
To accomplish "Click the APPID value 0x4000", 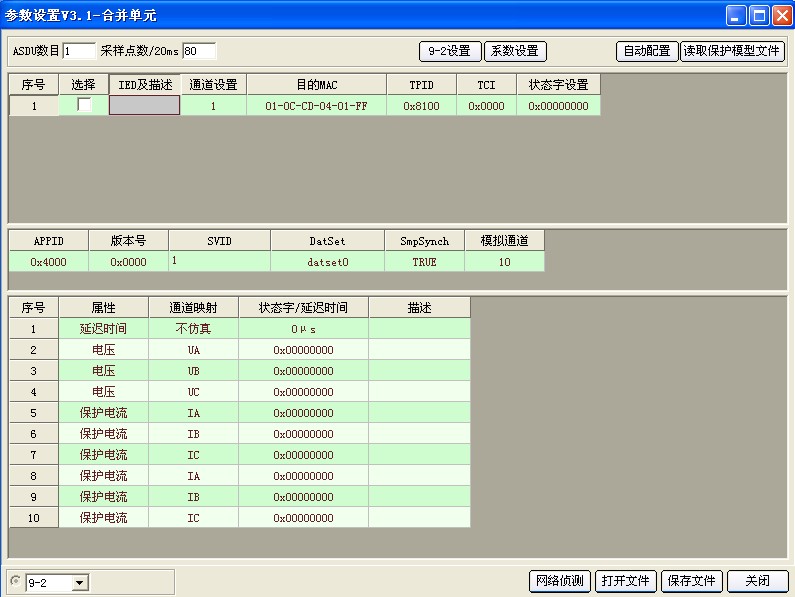I will (x=48, y=262).
